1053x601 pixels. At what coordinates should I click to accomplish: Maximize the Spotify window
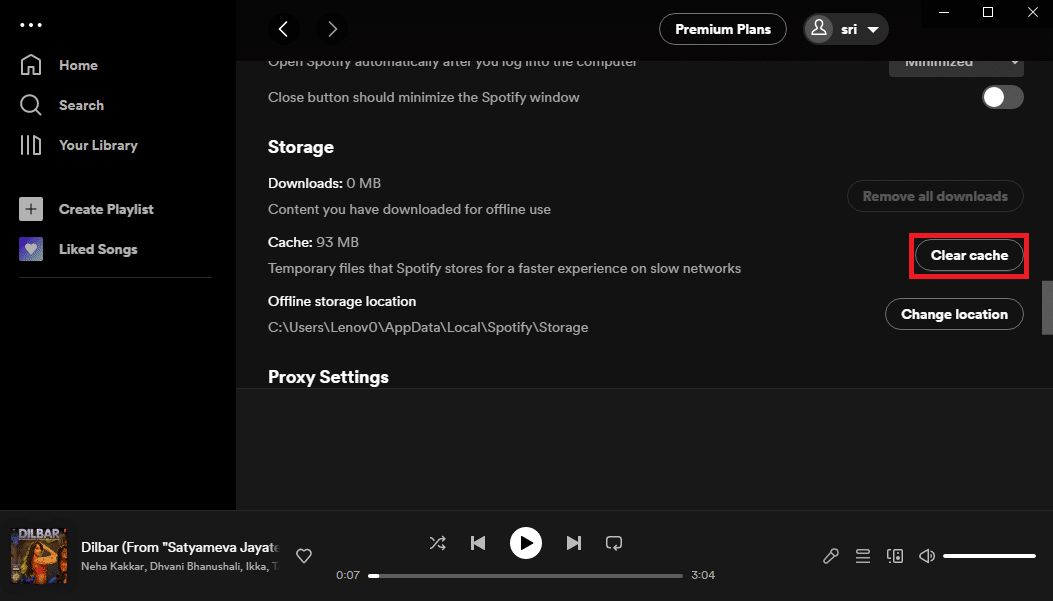pos(988,12)
